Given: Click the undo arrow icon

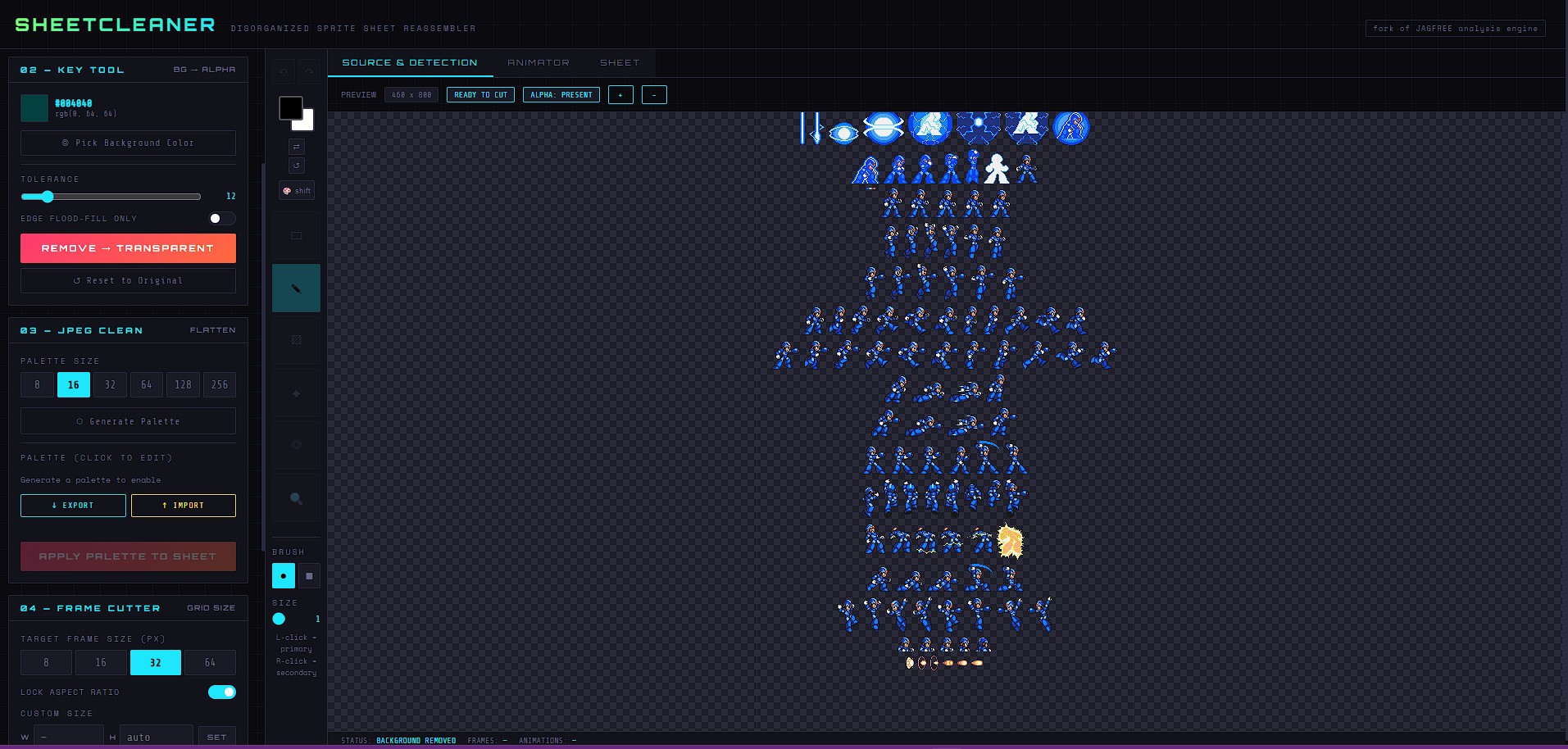Looking at the screenshot, I should (x=284, y=71).
